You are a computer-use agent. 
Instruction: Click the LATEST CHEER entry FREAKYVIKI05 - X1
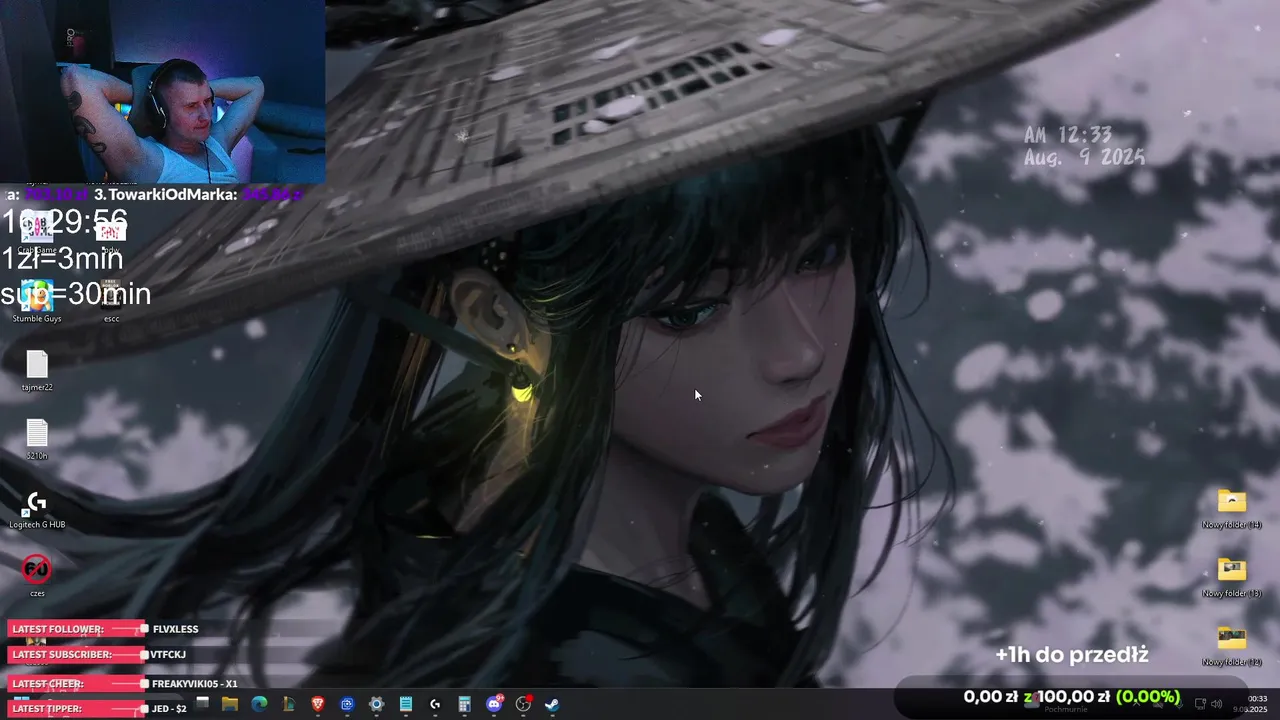coord(194,684)
